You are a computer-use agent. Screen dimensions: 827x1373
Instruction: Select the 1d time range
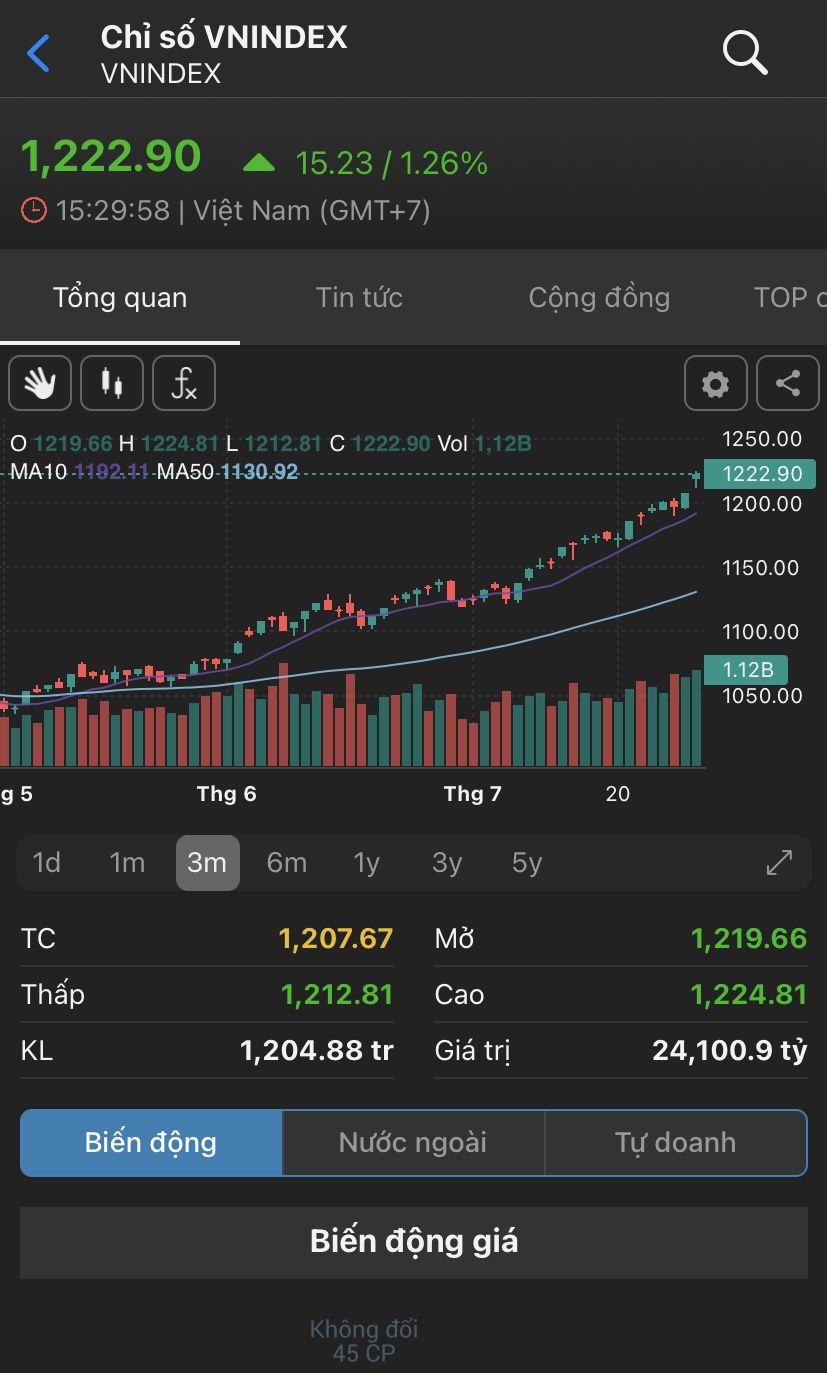pos(47,863)
